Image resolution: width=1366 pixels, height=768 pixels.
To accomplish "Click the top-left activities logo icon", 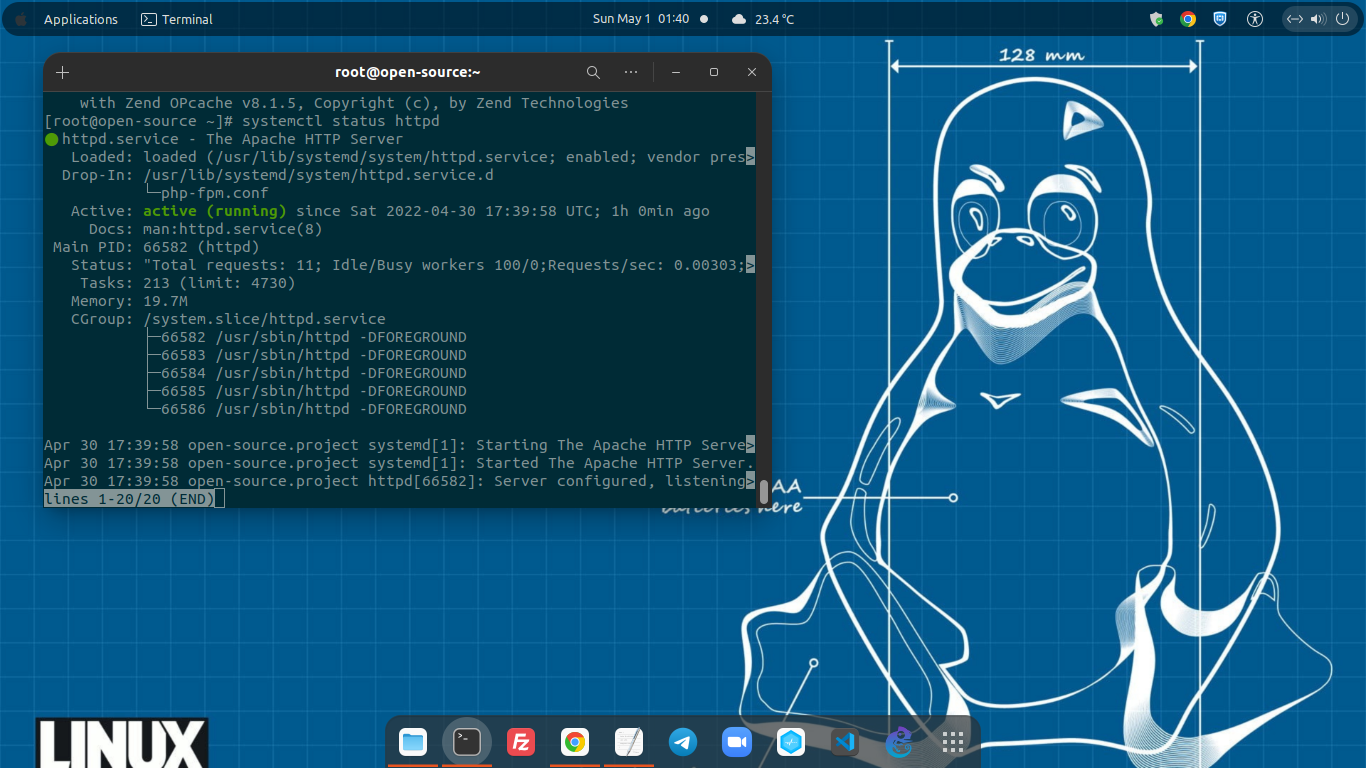I will [20, 19].
